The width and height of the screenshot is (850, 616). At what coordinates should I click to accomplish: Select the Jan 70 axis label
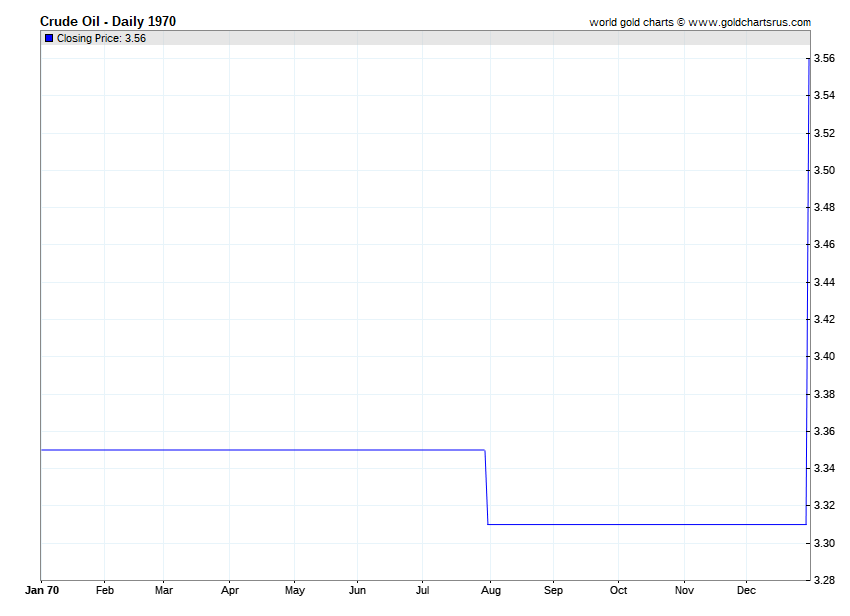point(42,590)
